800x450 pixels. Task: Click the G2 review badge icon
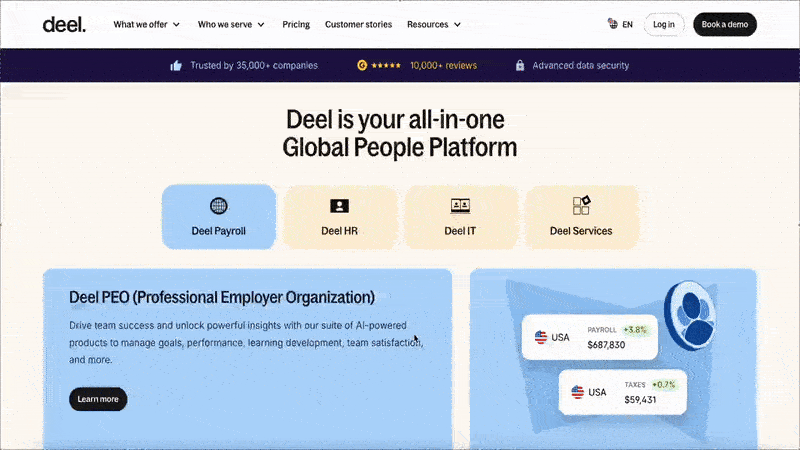pos(362,65)
